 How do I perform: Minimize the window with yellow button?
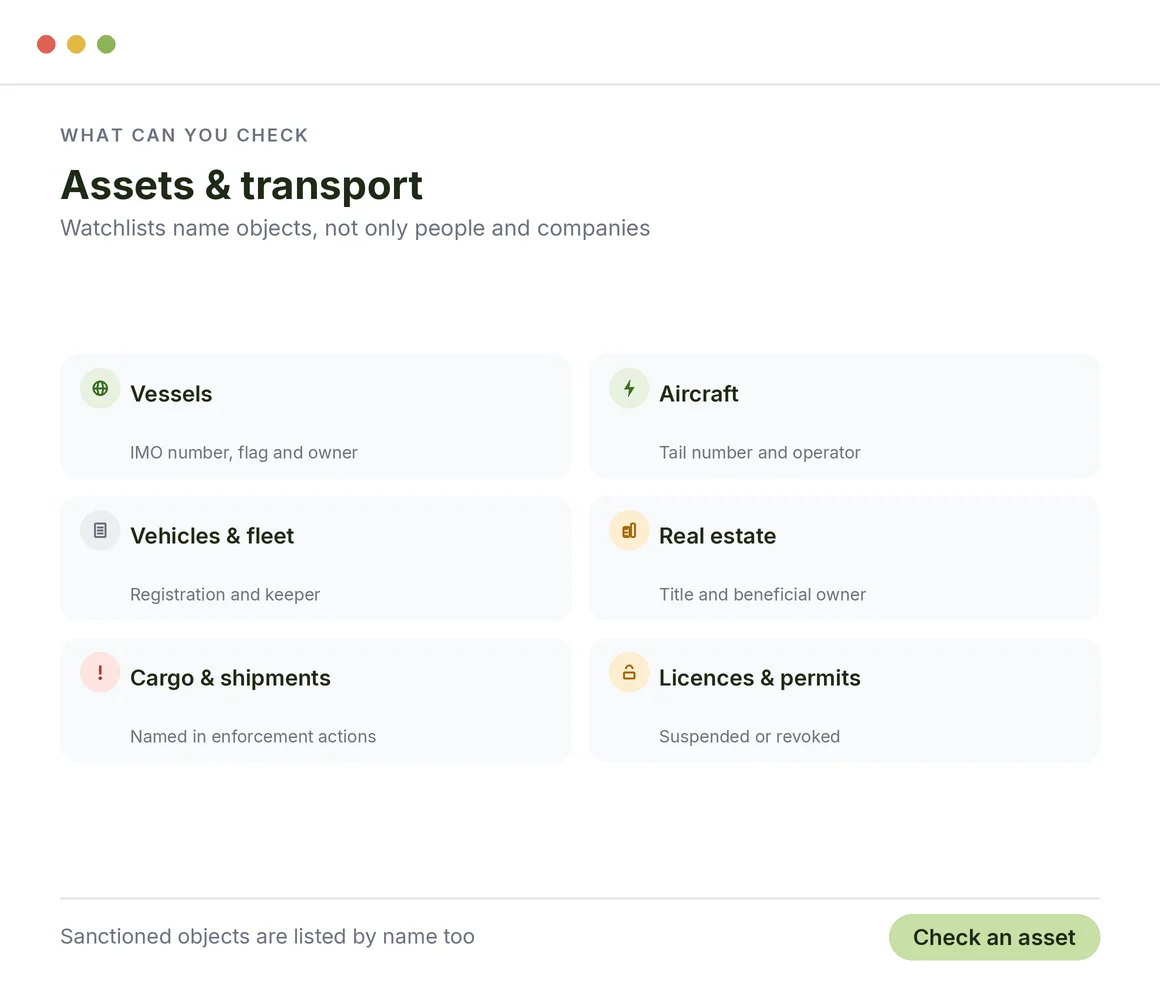[76, 44]
